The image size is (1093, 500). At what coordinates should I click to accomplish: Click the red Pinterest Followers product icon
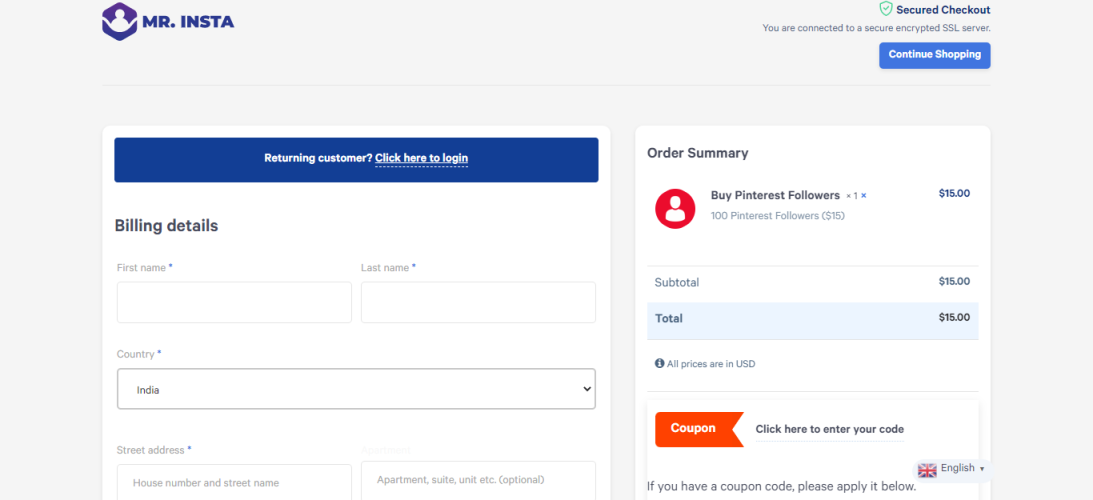point(675,208)
